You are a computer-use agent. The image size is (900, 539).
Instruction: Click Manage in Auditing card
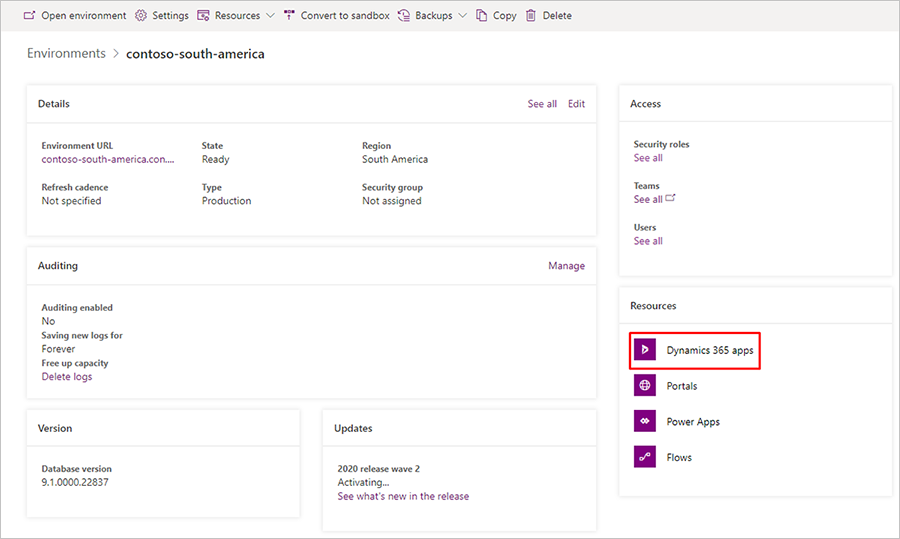click(567, 266)
